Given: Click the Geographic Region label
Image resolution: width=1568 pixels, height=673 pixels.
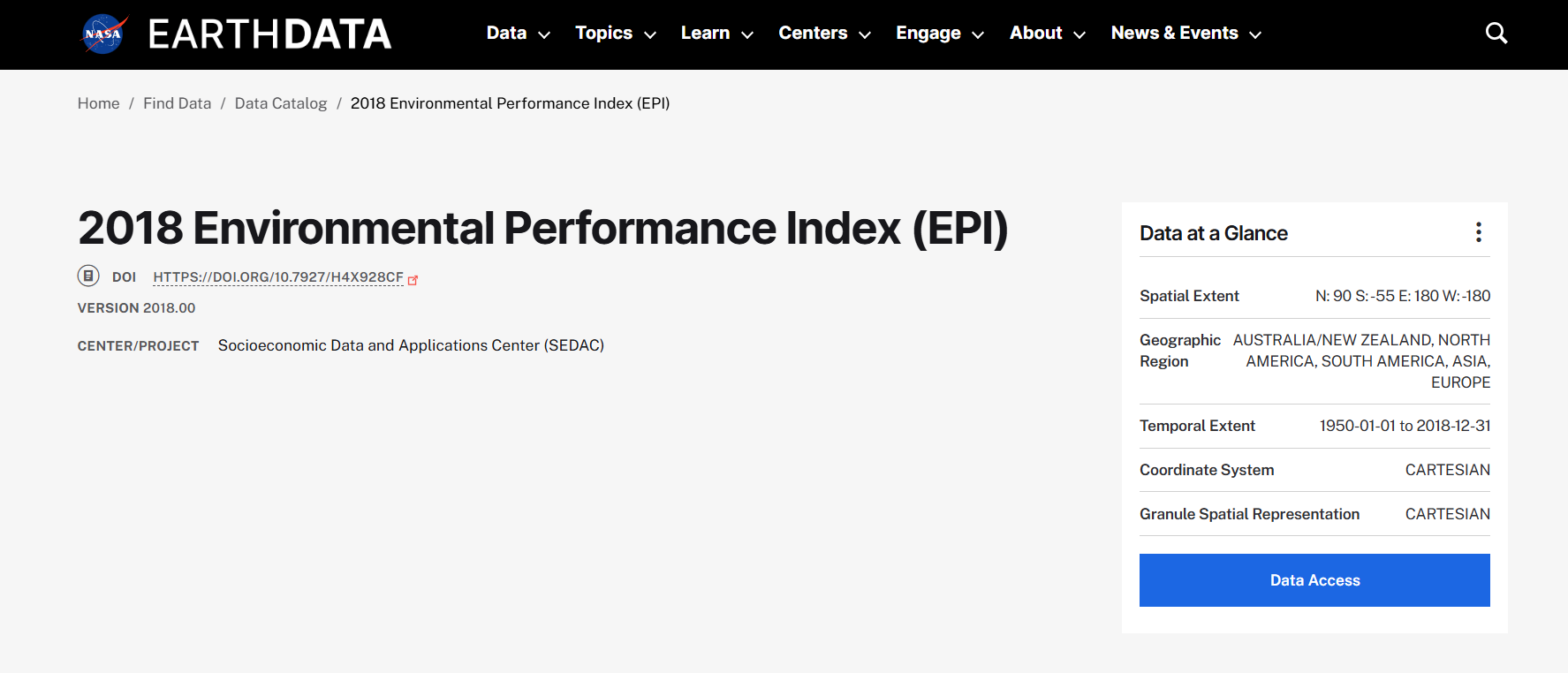Looking at the screenshot, I should tap(1180, 351).
